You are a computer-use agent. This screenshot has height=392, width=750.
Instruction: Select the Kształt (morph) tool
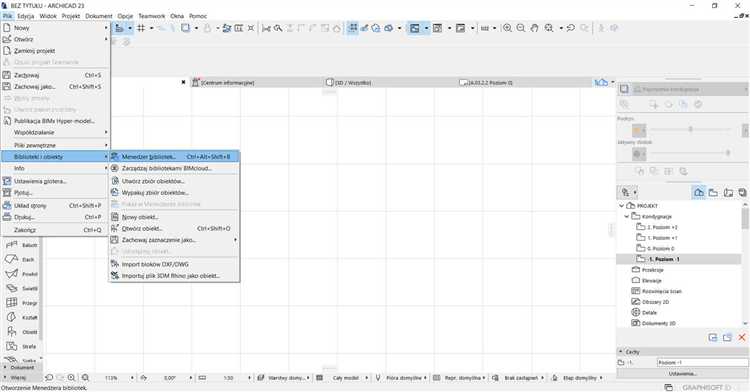tap(22, 317)
